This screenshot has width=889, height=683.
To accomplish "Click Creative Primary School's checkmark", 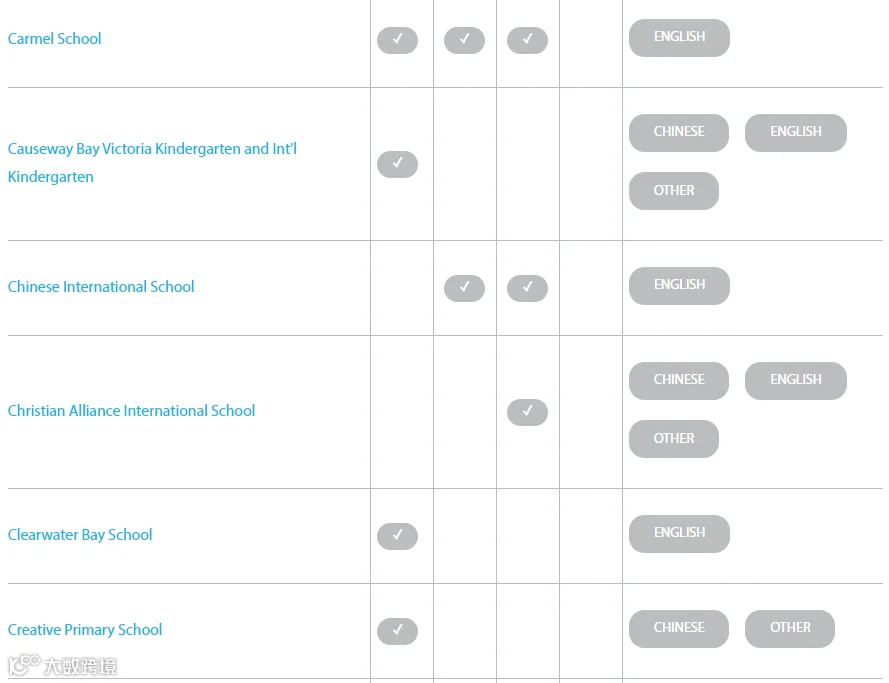I will coord(397,631).
